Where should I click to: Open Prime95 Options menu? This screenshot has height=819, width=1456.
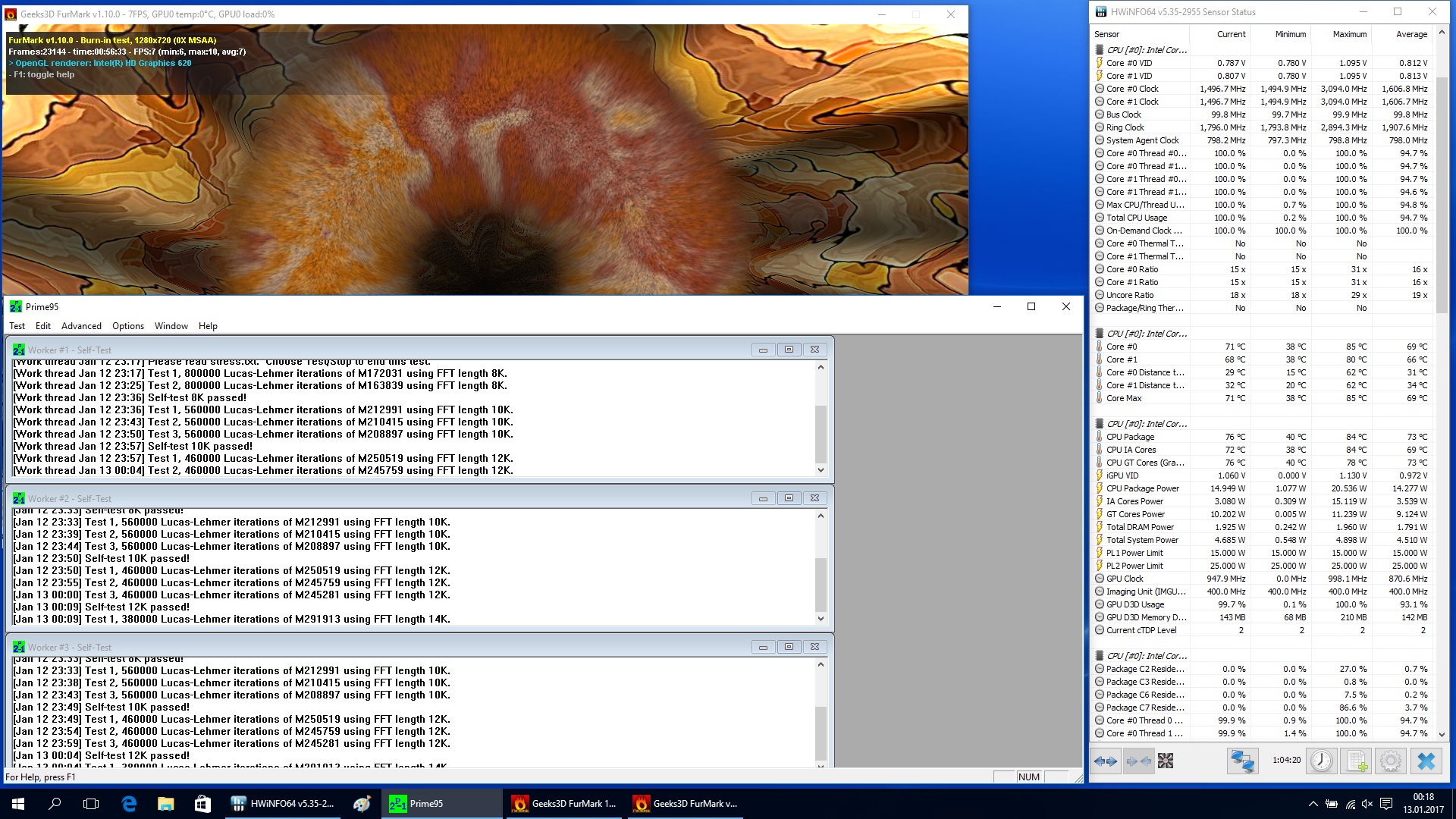pos(127,326)
